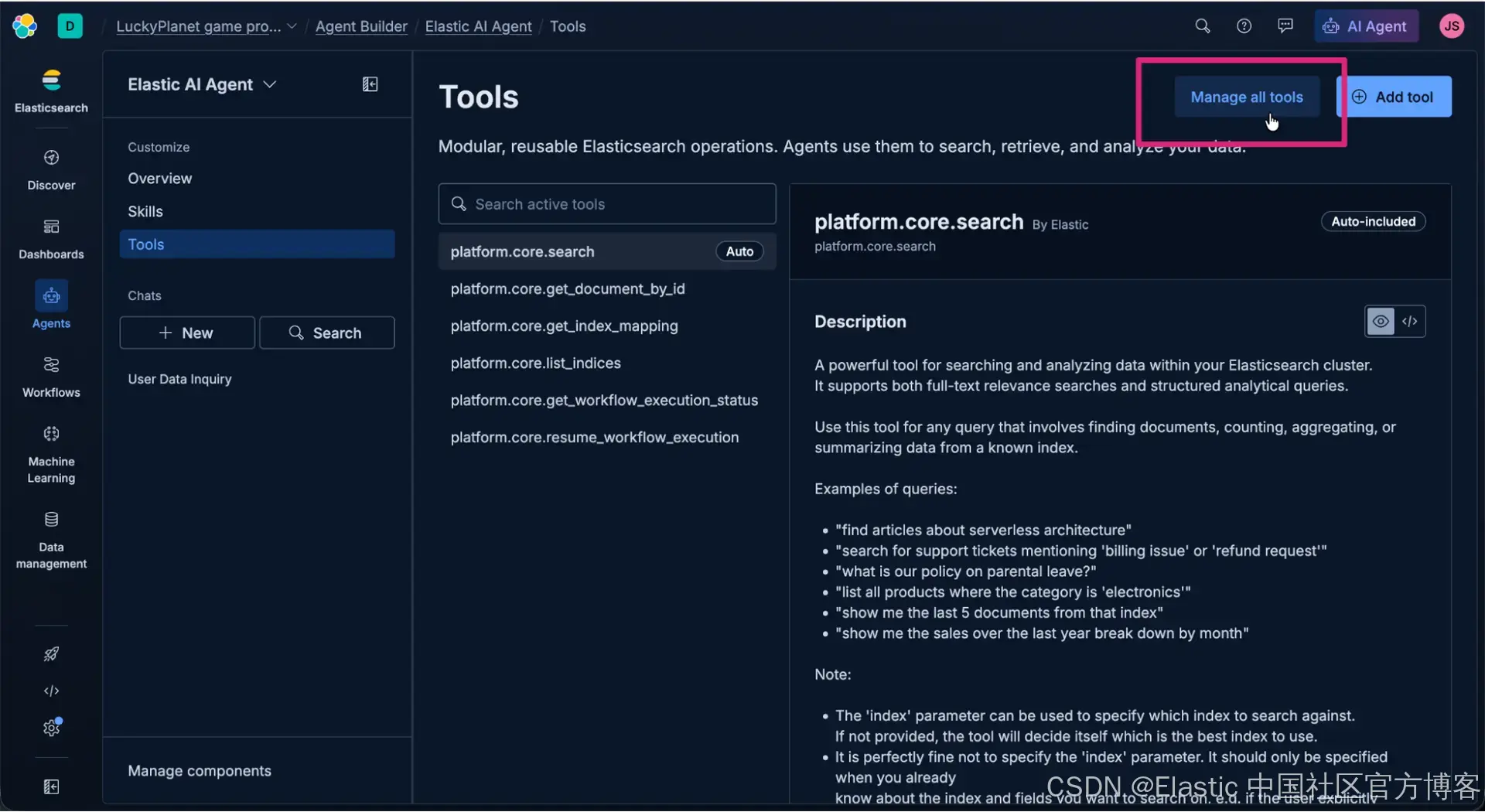
Task: Open the Elastic logo home
Action: [x=25, y=26]
